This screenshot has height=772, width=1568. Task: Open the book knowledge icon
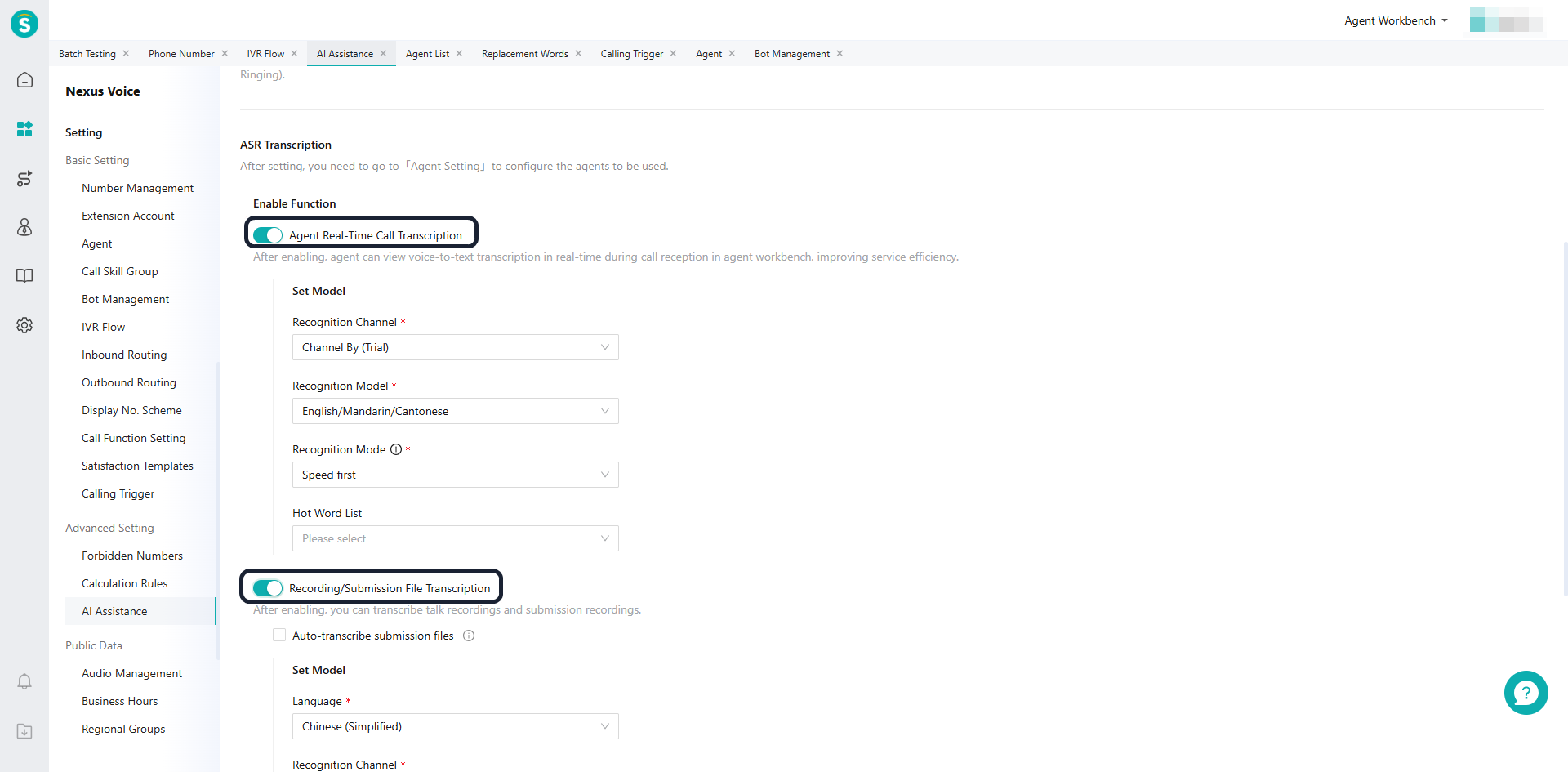click(x=24, y=276)
